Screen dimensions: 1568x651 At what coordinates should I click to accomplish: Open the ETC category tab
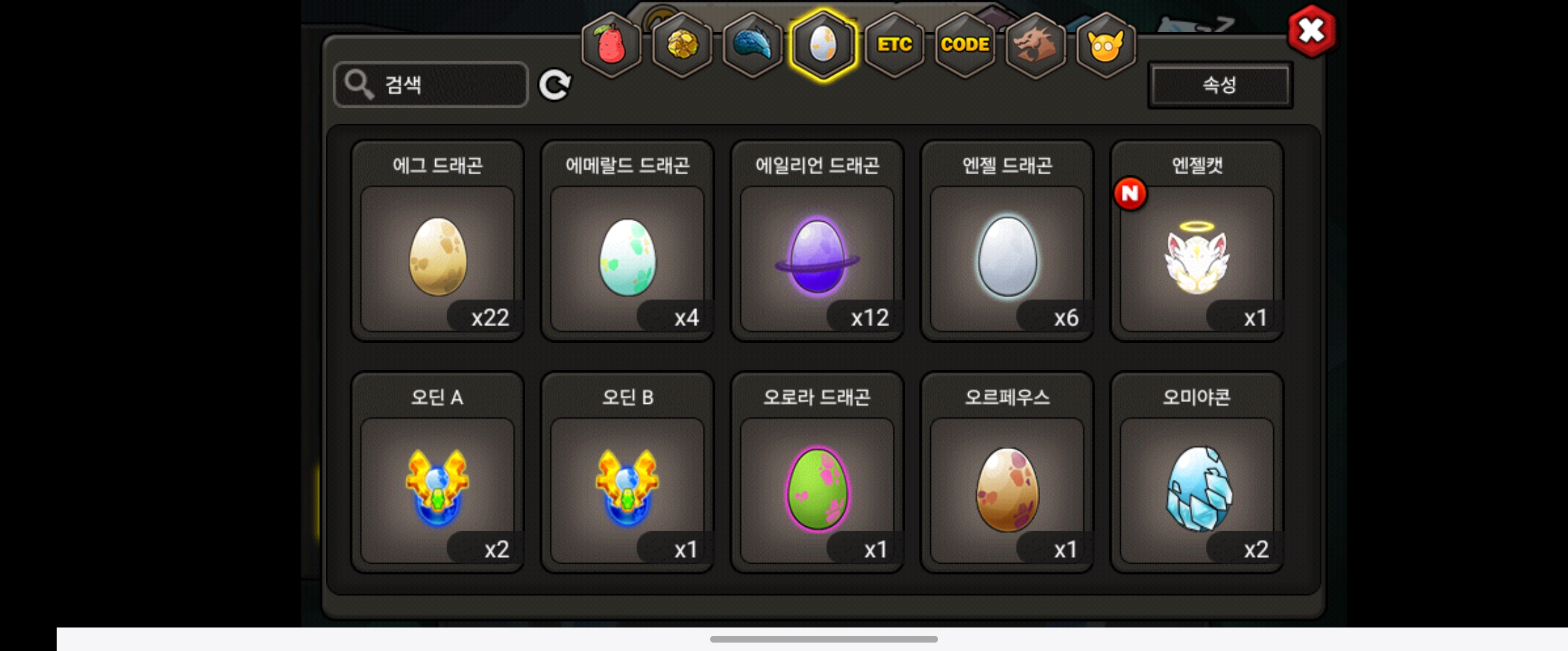894,45
